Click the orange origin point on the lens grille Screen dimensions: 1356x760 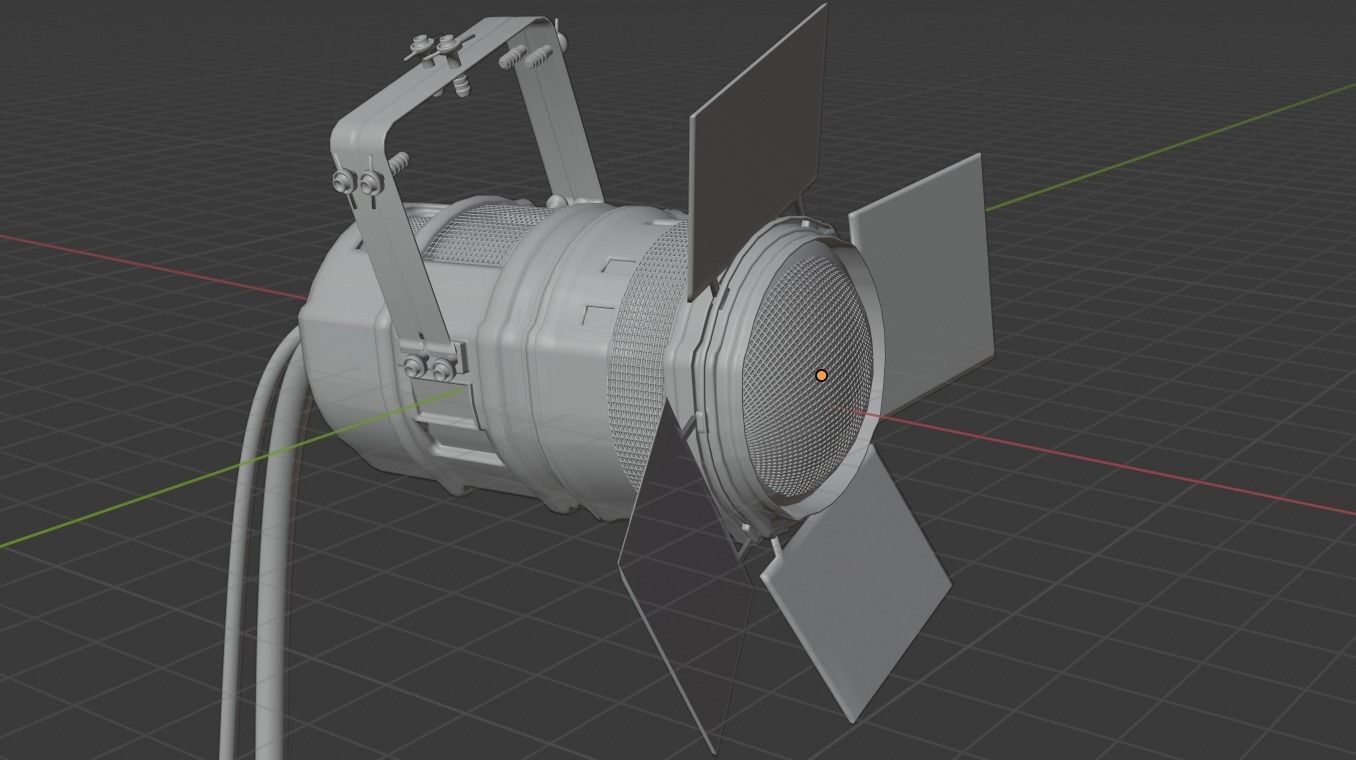click(x=822, y=376)
